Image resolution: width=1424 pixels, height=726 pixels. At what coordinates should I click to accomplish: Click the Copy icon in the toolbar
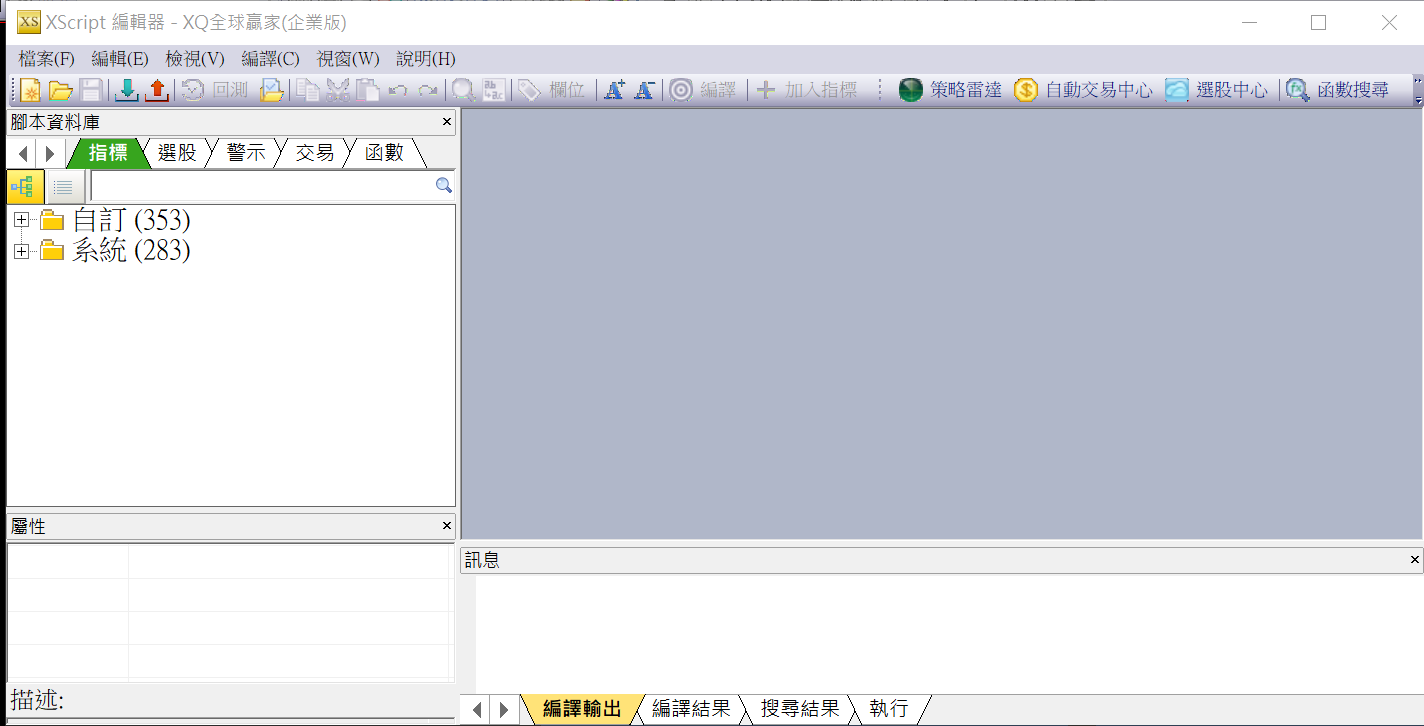click(308, 90)
